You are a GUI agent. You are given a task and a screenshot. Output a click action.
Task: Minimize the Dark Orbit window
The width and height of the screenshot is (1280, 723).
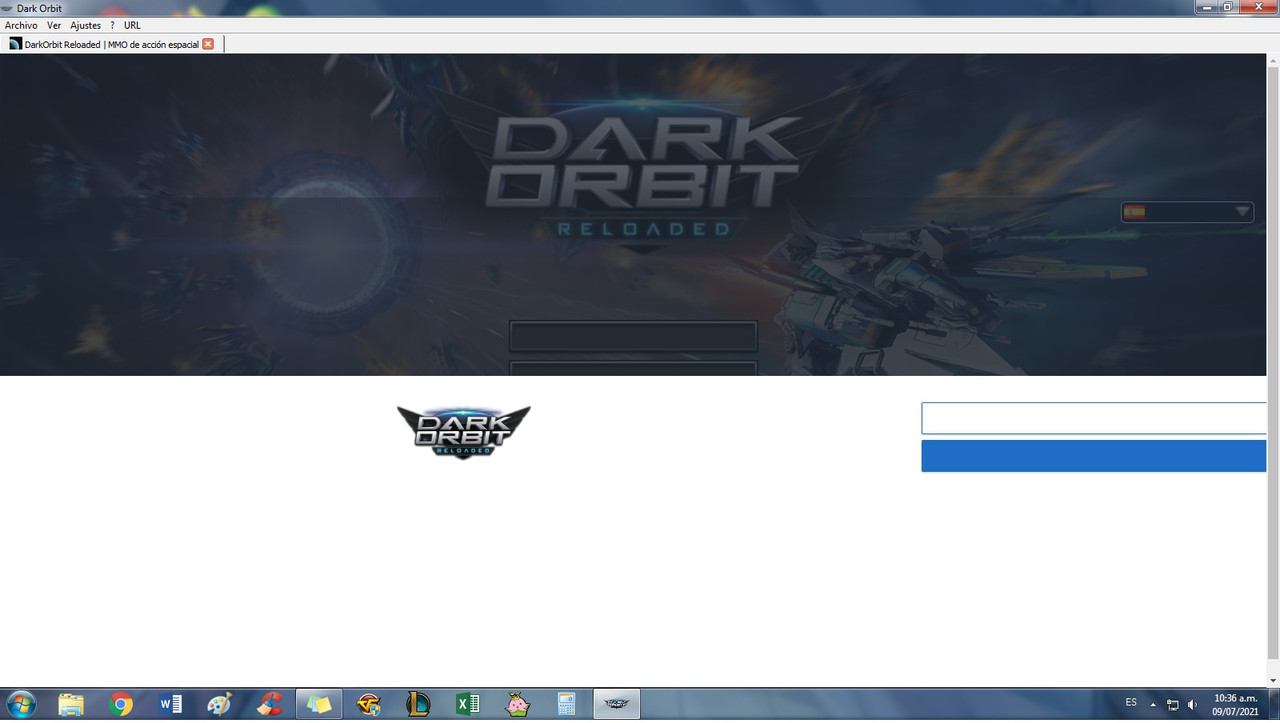coord(1207,6)
